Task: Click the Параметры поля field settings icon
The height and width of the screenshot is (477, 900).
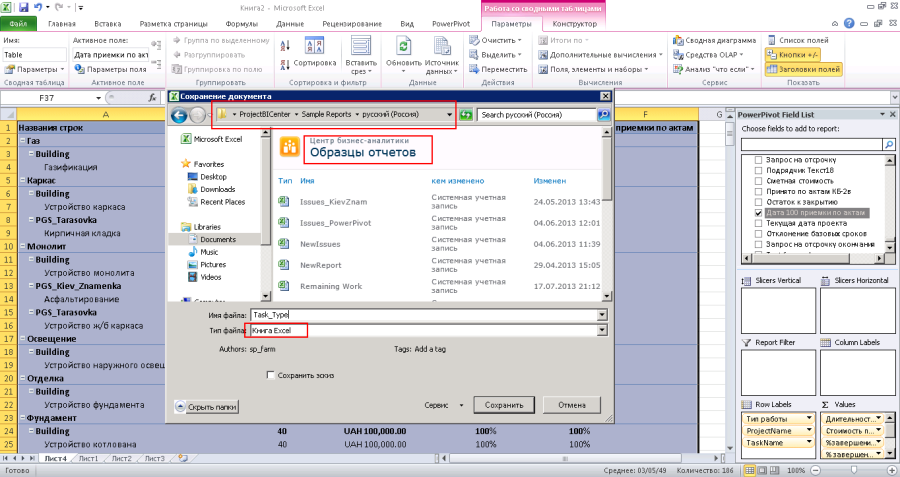Action: (x=79, y=69)
